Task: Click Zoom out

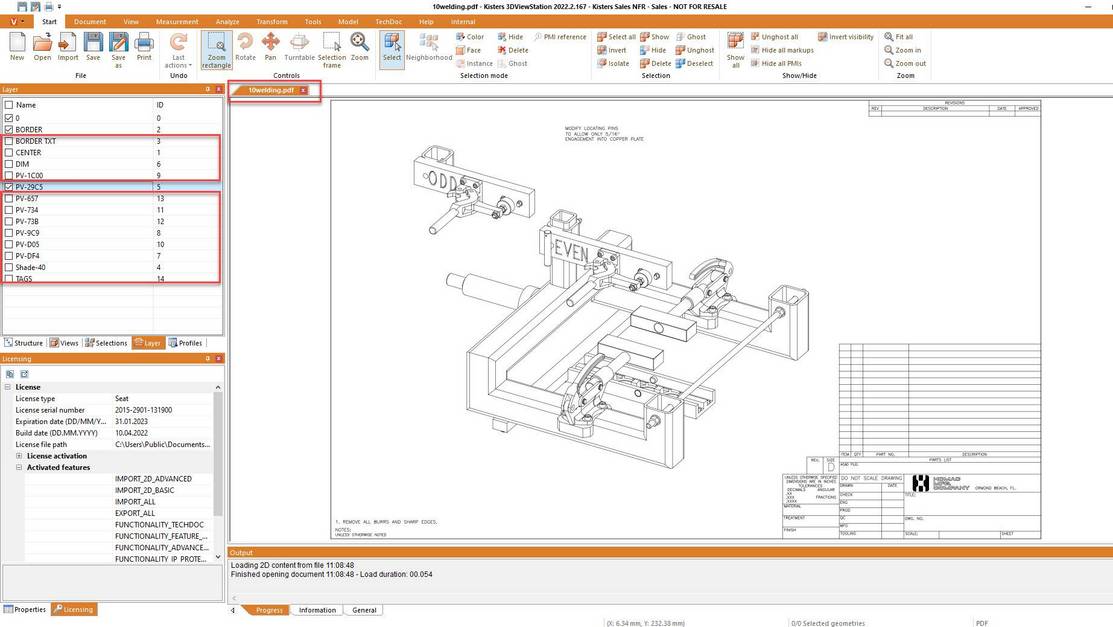Action: click(905, 63)
